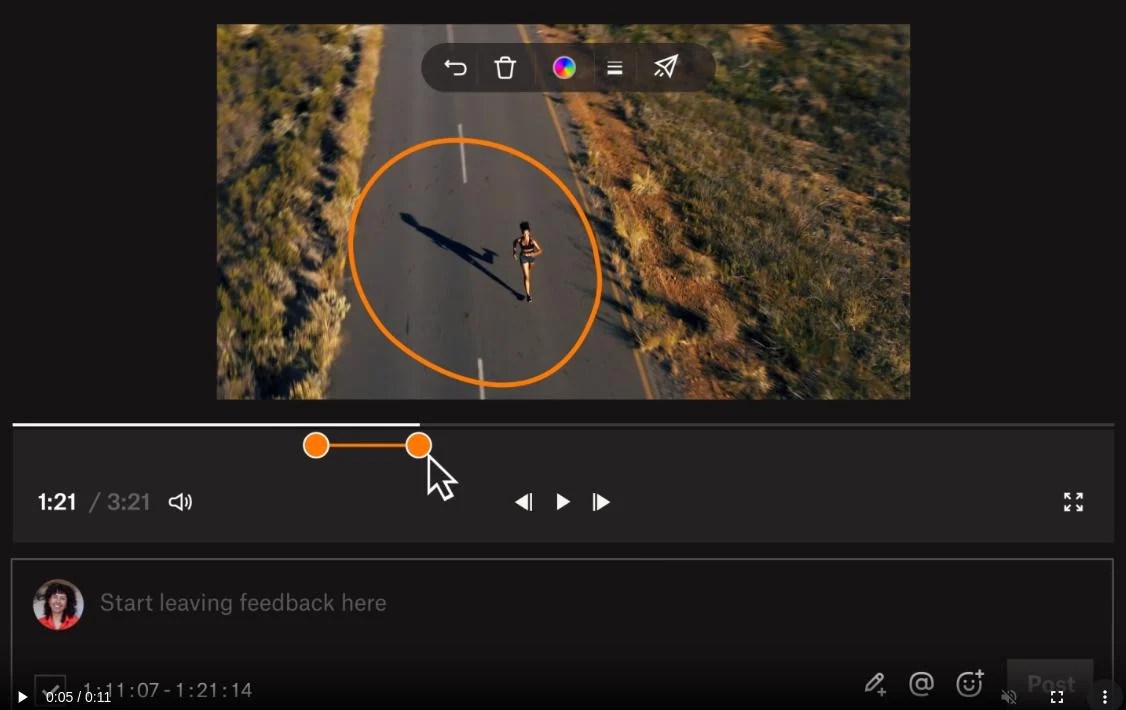This screenshot has height=710, width=1126.
Task: Post the feedback comment
Action: (1051, 683)
